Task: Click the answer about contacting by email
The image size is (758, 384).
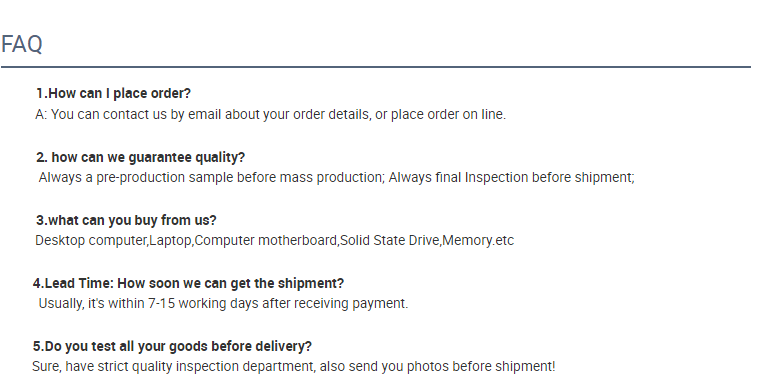Action: (271, 115)
